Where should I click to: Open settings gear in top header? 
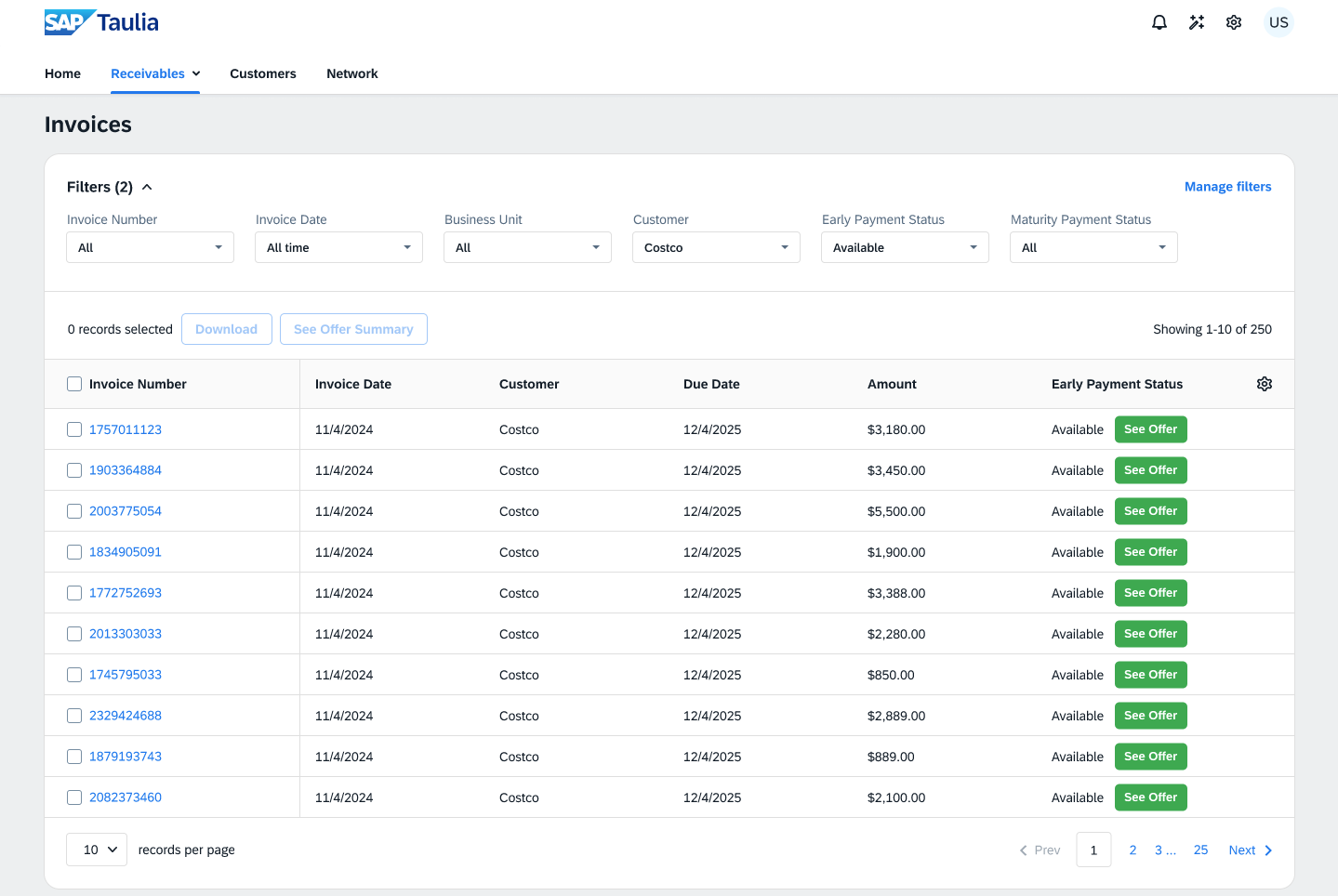click(1234, 22)
